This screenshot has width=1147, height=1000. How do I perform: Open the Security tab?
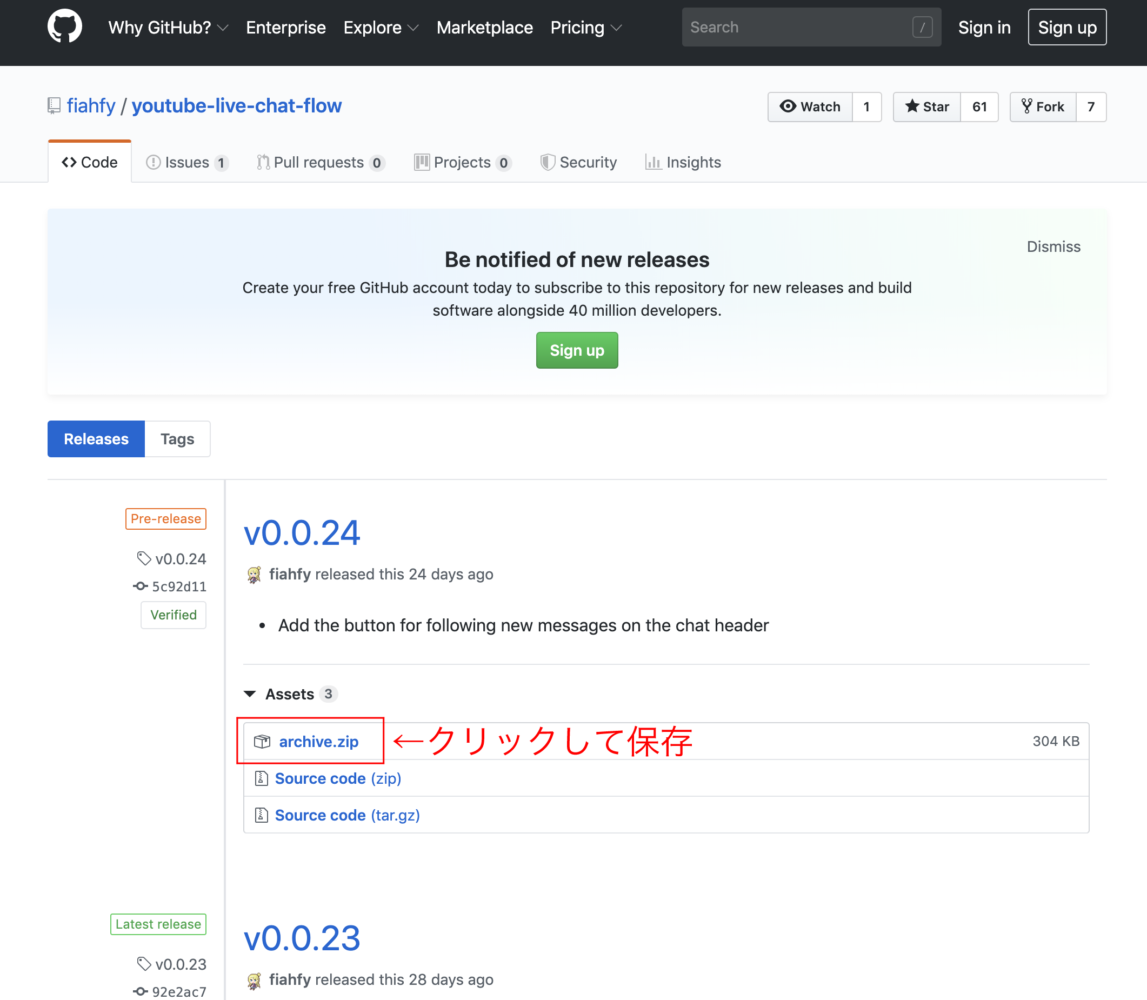click(x=579, y=162)
